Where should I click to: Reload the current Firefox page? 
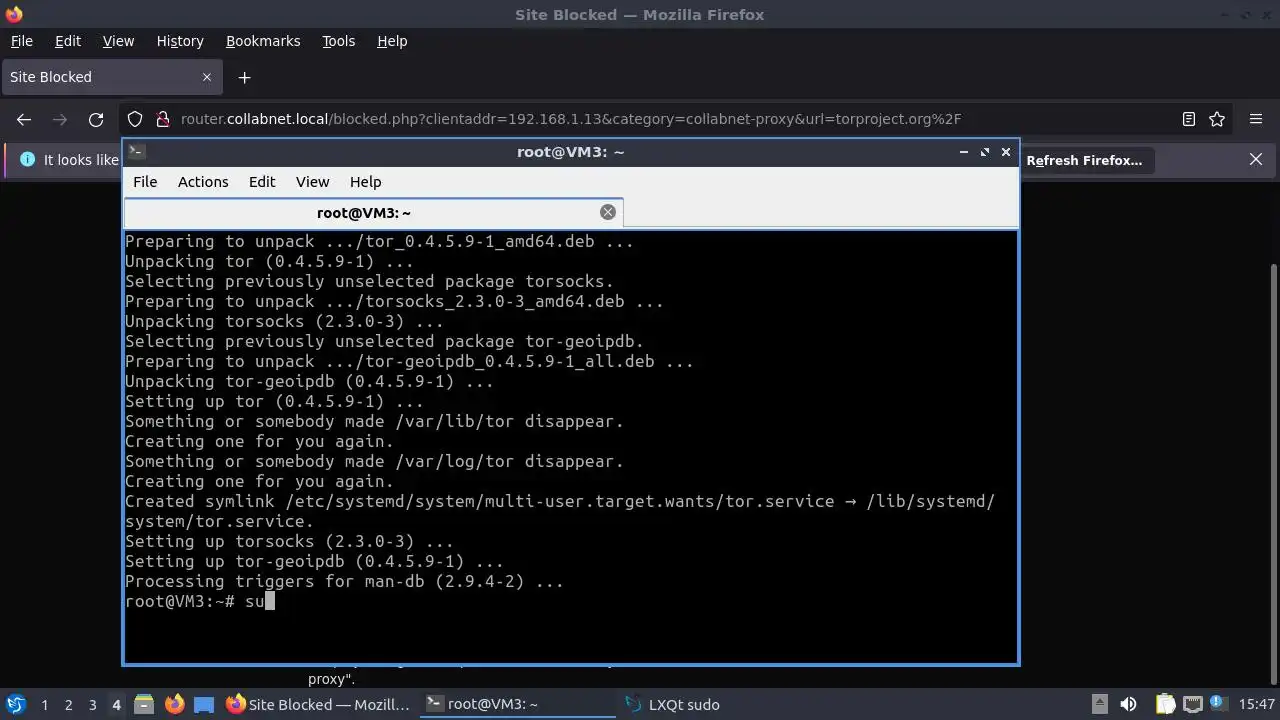click(x=96, y=119)
